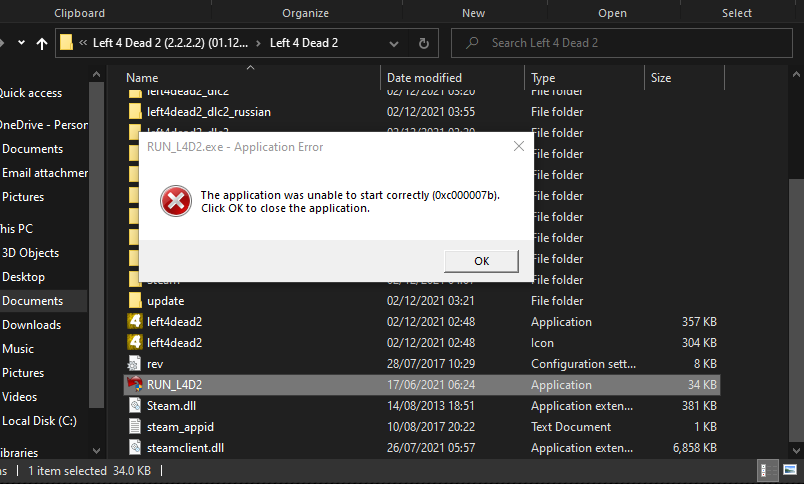Open address bar history dropdown
Viewport: 804px width, 484px height.
pos(394,44)
